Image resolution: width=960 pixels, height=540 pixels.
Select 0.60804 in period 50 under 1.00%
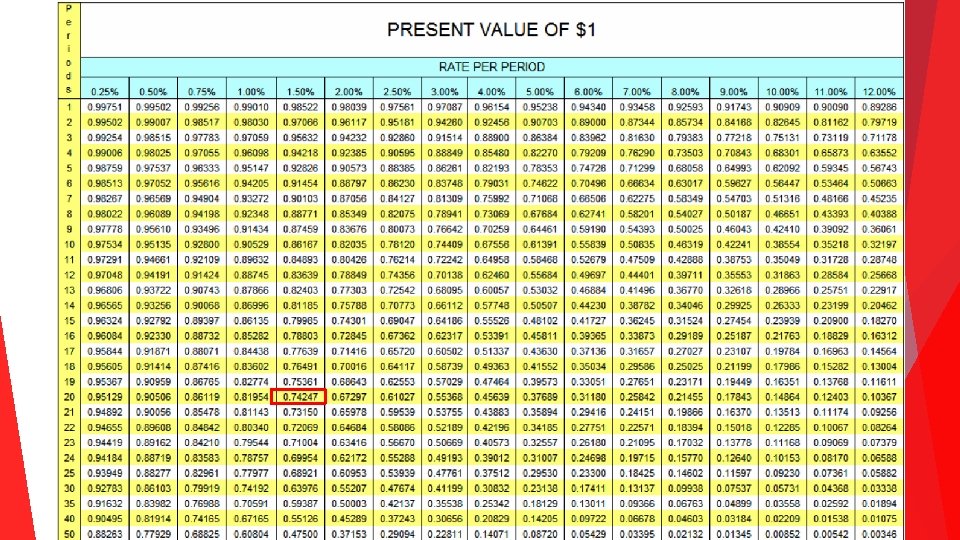click(x=250, y=534)
